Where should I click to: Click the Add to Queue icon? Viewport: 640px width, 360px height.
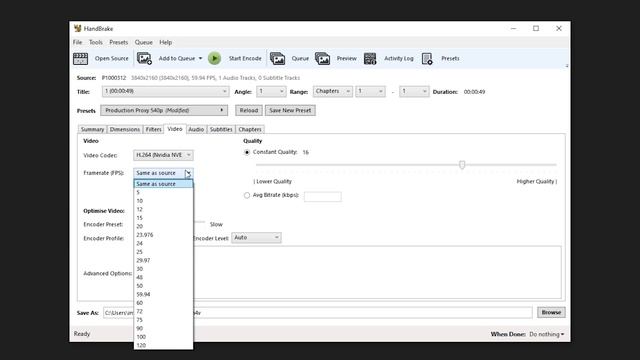pyautogui.click(x=144, y=58)
